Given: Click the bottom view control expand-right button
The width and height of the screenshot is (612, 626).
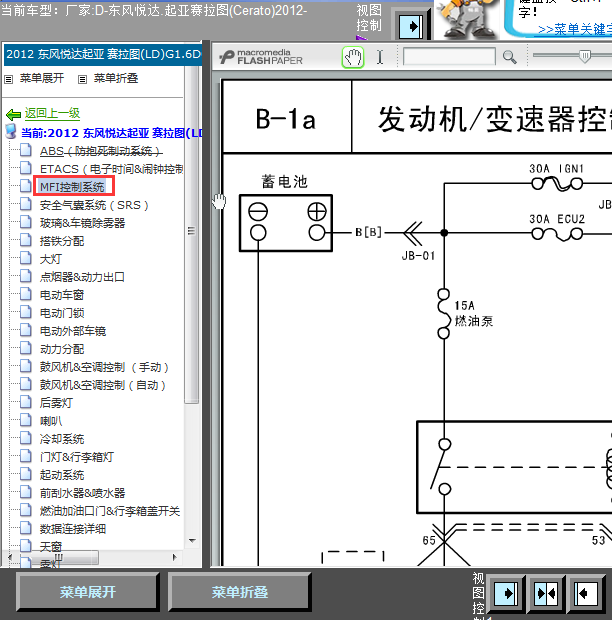Looking at the screenshot, I should (x=505, y=594).
